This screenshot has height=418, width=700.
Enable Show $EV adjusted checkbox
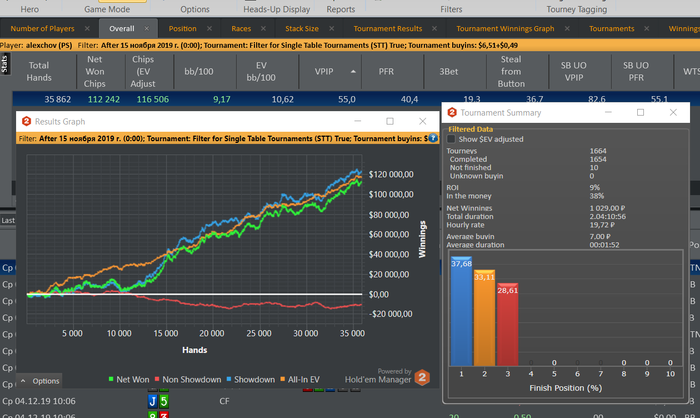[x=451, y=139]
